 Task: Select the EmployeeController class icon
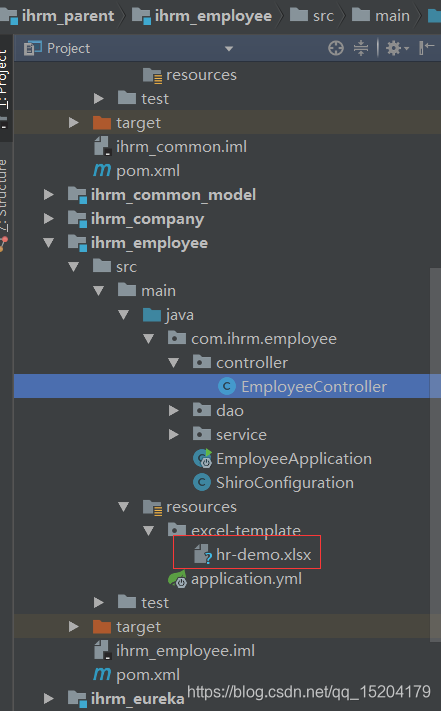click(x=227, y=386)
